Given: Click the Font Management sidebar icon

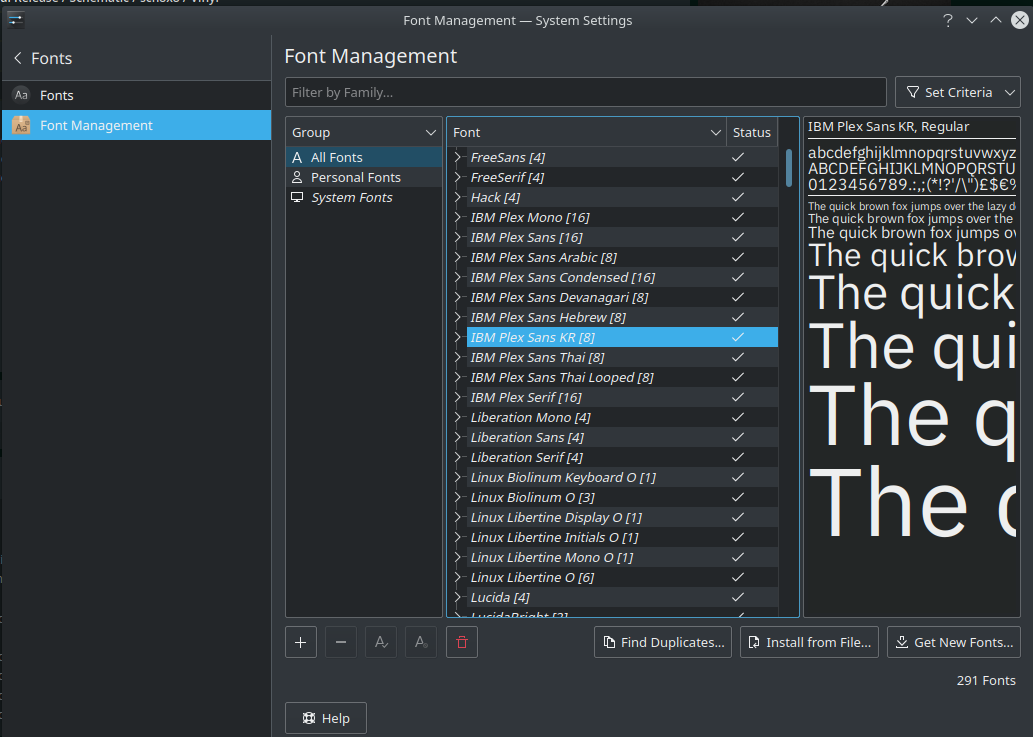Looking at the screenshot, I should (21, 125).
